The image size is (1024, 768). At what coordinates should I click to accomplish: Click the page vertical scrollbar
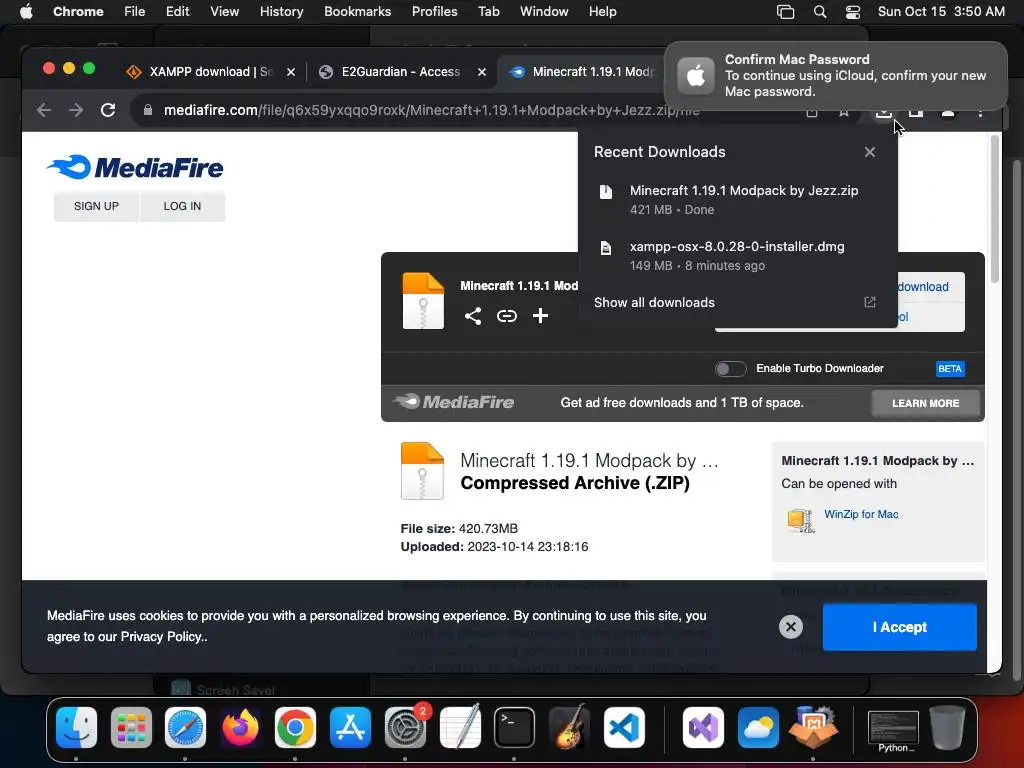pos(995,209)
